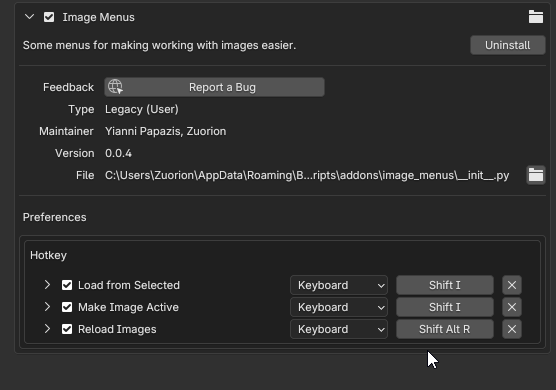Change Shift Alt R shortcut button
The image size is (556, 390).
coord(445,329)
